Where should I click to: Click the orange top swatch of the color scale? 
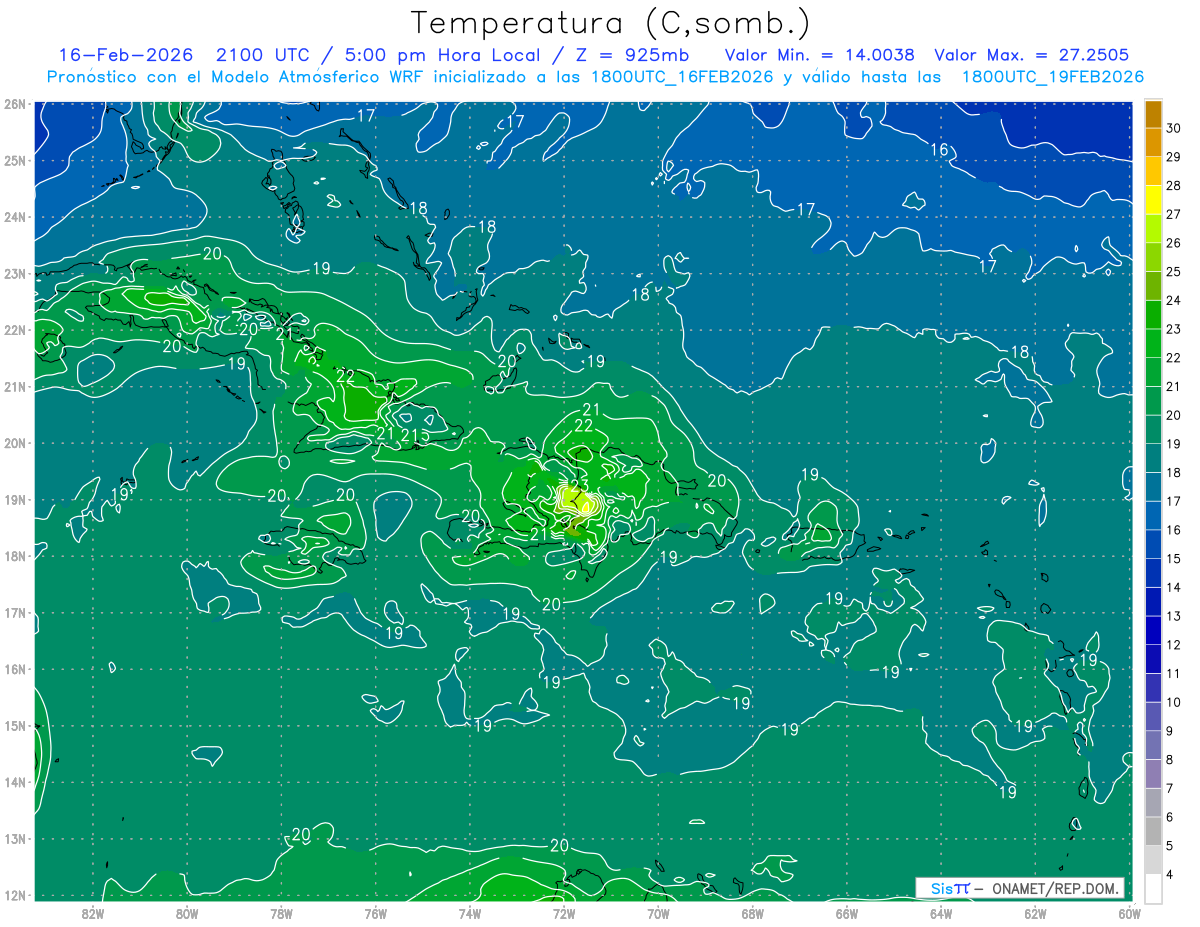point(1153,114)
